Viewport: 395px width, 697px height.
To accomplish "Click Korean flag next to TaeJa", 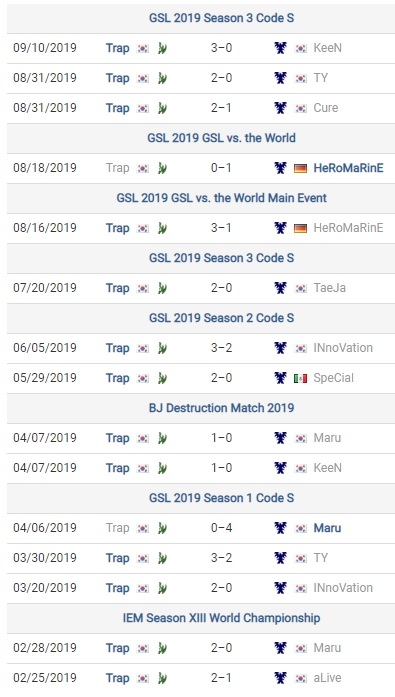I will tap(301, 288).
